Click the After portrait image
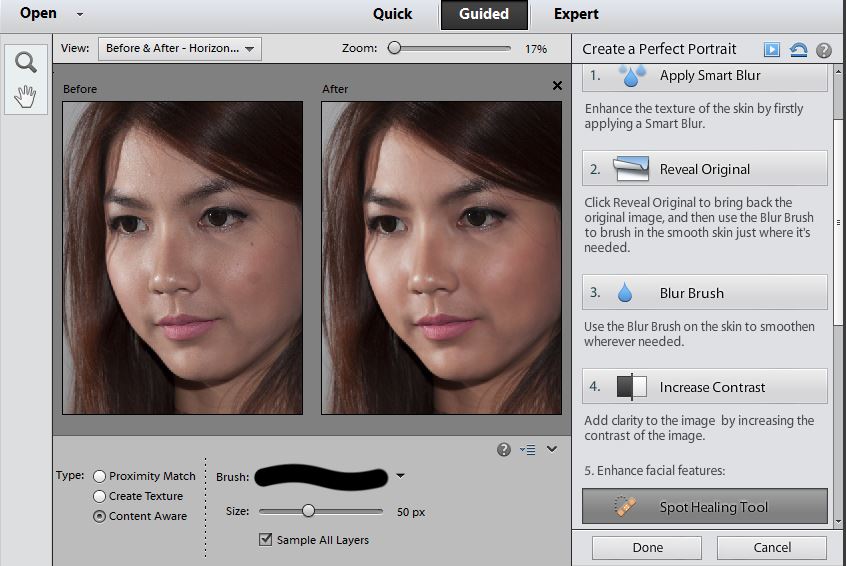 click(441, 258)
